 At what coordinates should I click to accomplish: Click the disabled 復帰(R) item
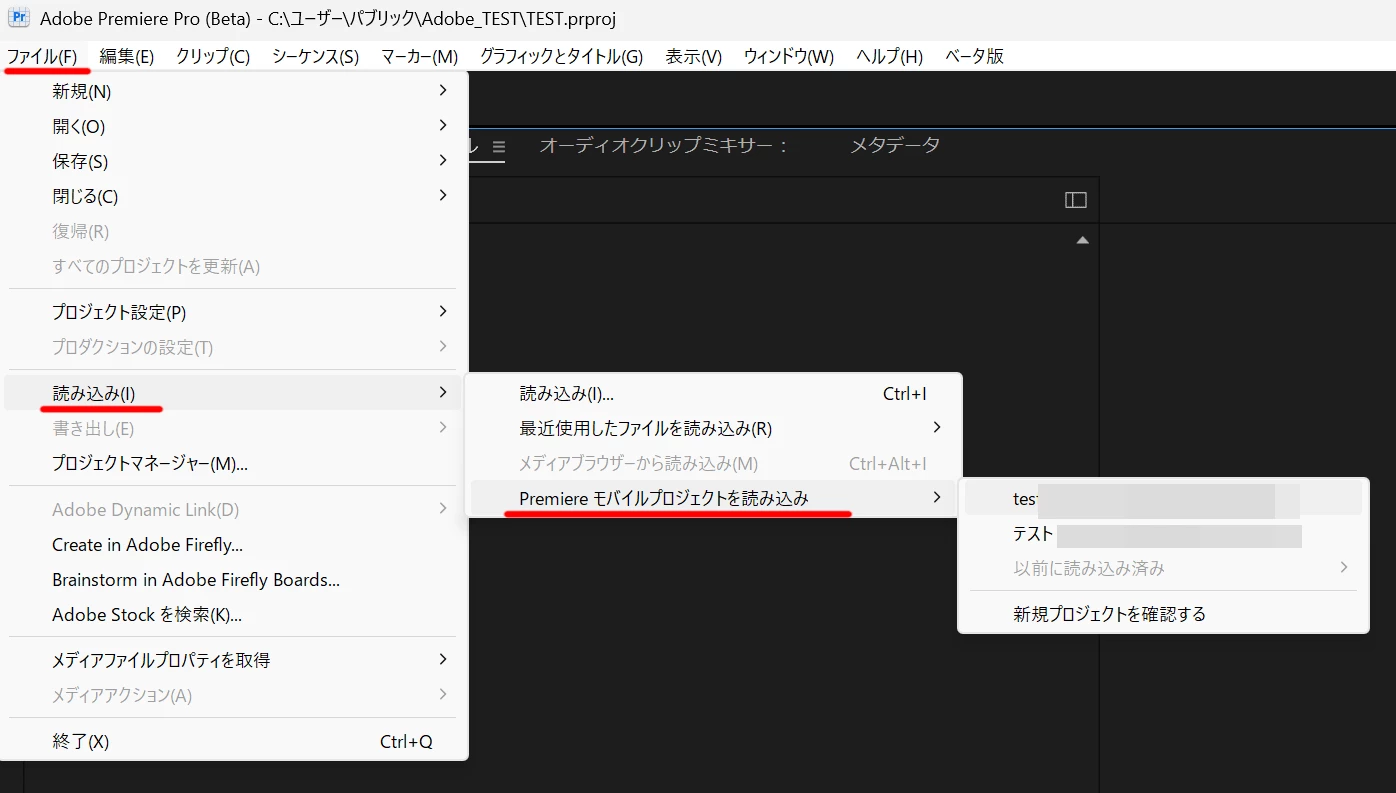(234, 232)
